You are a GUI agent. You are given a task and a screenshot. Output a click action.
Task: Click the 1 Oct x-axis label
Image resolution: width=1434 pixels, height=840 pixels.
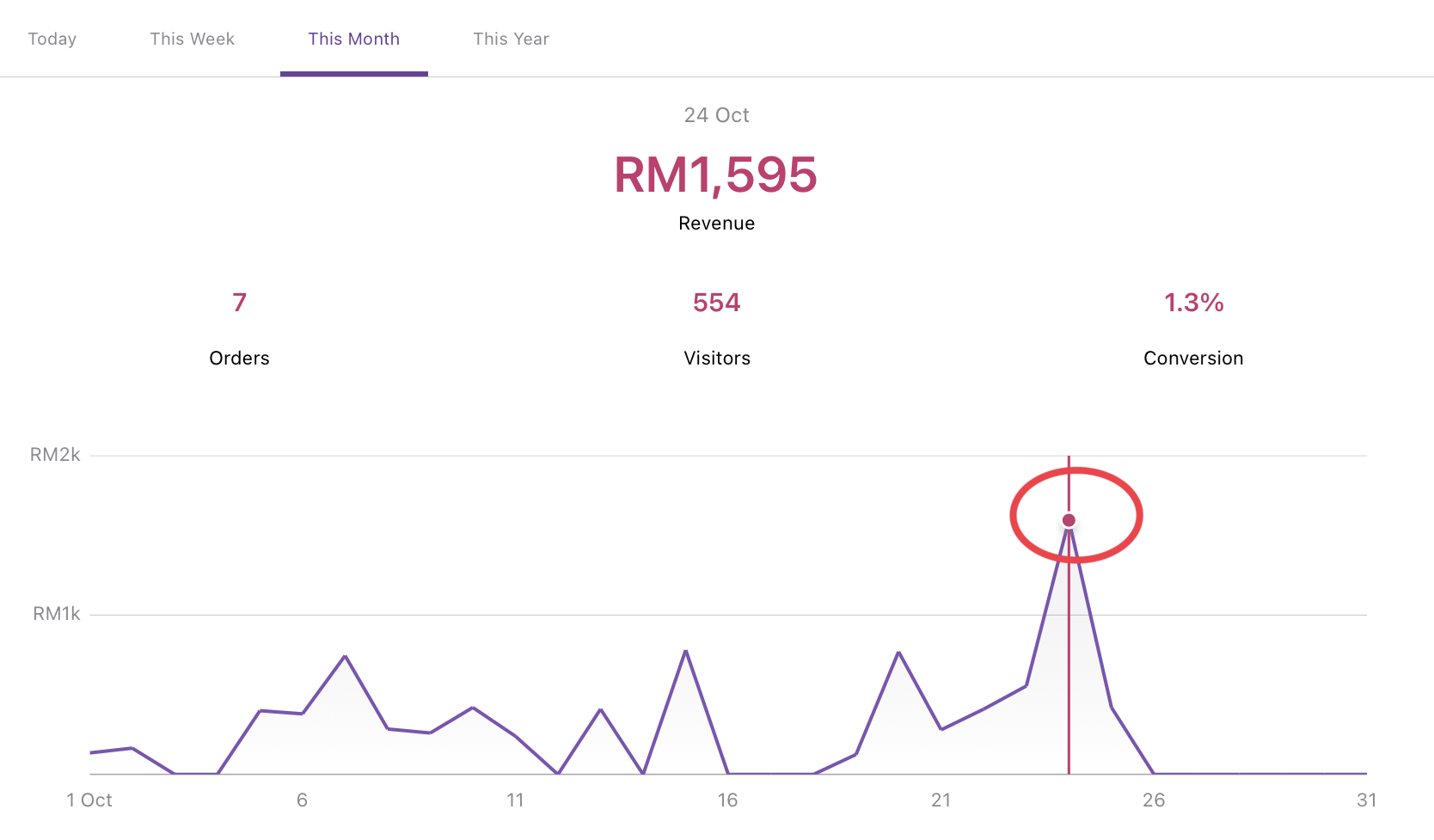tap(89, 800)
